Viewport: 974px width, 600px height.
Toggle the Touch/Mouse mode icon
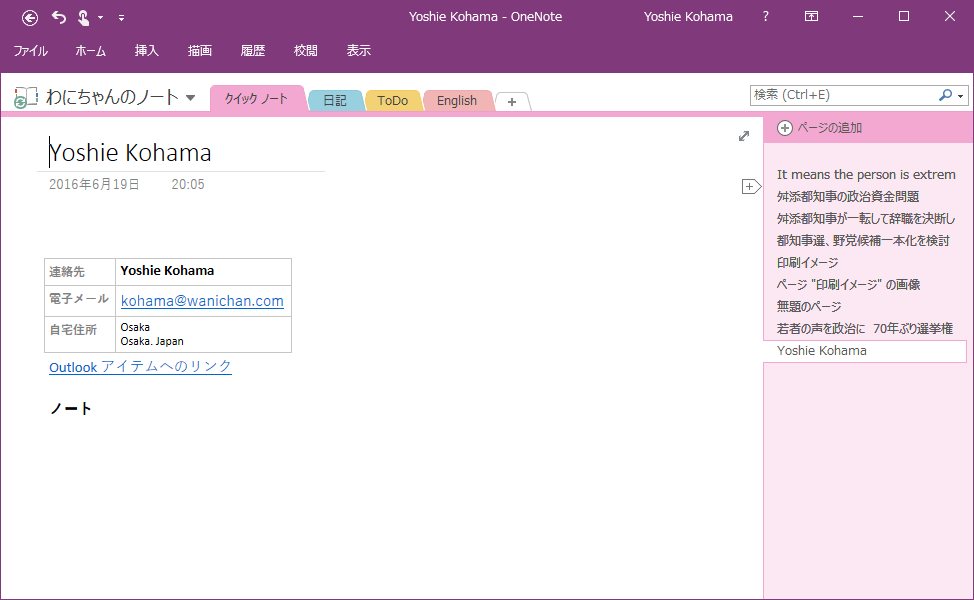pos(83,18)
